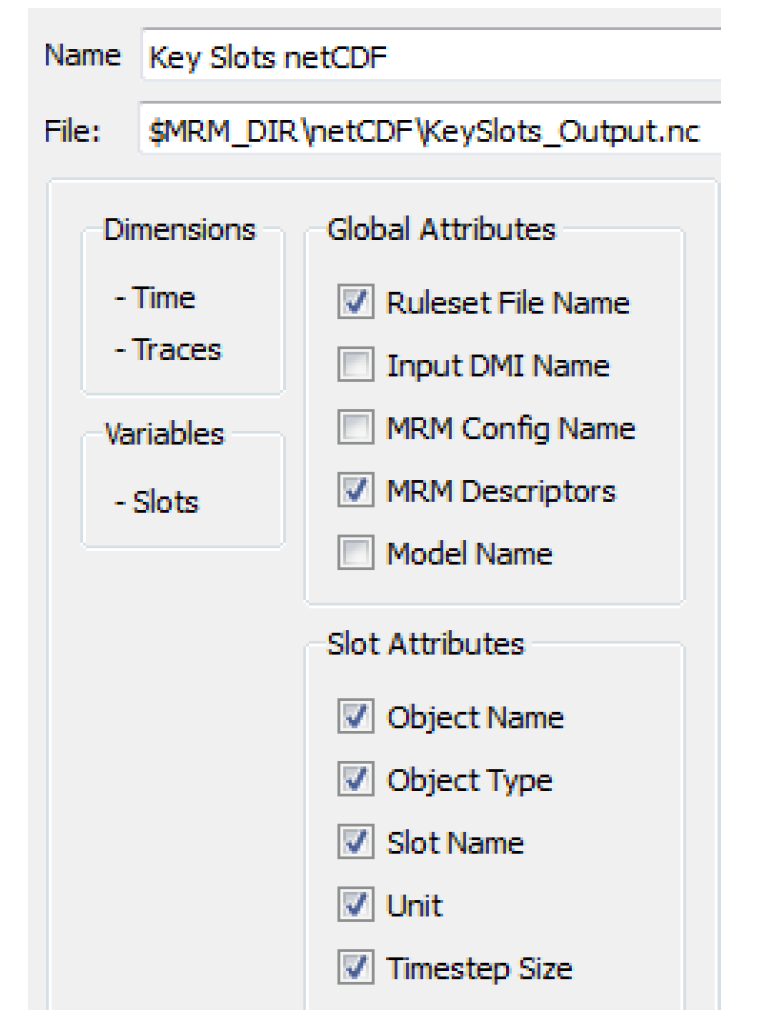Uncheck the Slot Name checkbox
The height and width of the screenshot is (1028, 757).
[x=355, y=843]
